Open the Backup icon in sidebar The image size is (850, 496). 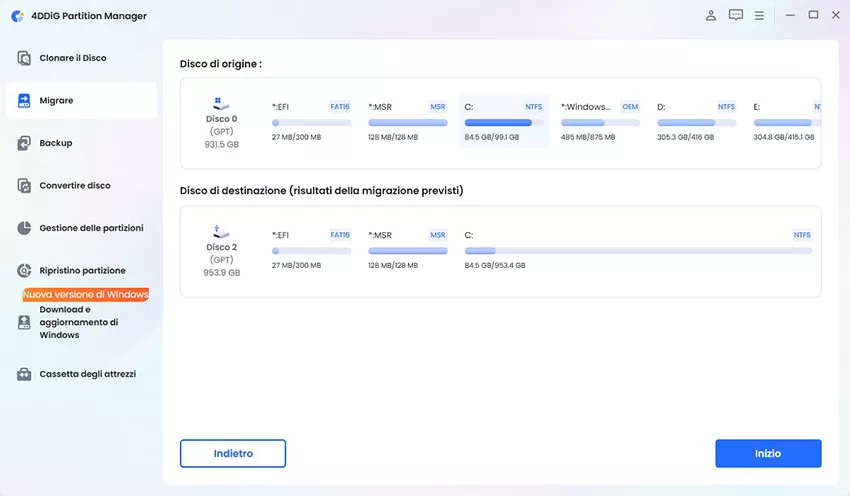[x=24, y=143]
